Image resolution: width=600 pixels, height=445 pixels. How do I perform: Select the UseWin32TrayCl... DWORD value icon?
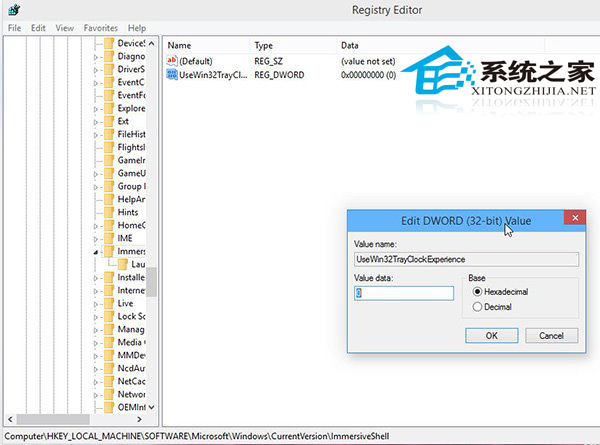tap(172, 75)
